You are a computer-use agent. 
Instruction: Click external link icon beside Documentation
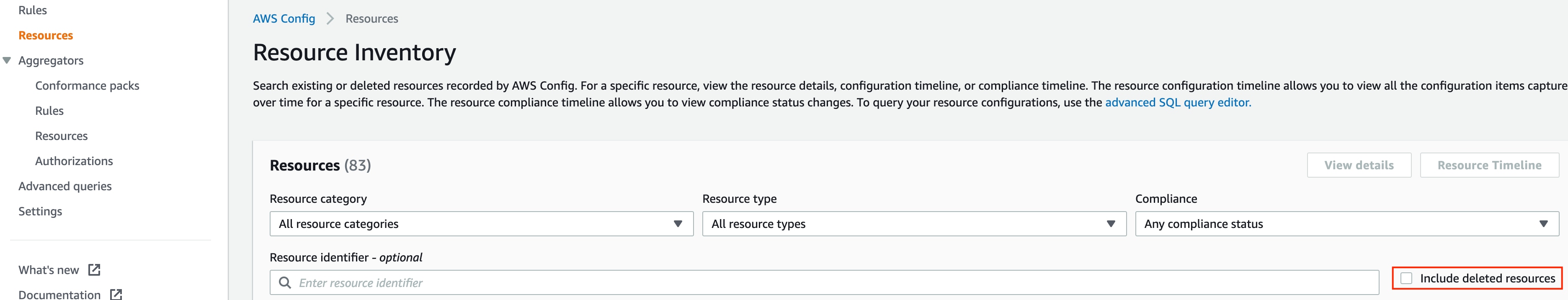pyautogui.click(x=116, y=295)
